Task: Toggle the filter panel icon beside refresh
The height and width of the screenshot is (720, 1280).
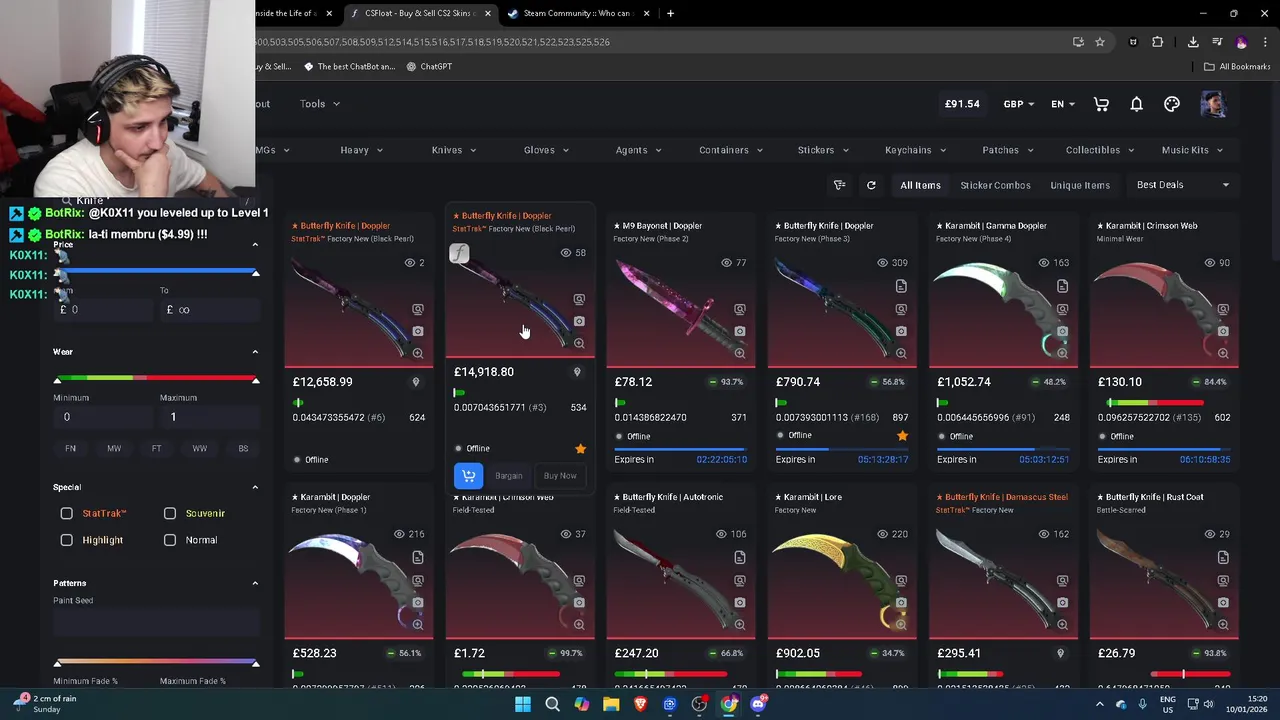Action: pyautogui.click(x=840, y=185)
